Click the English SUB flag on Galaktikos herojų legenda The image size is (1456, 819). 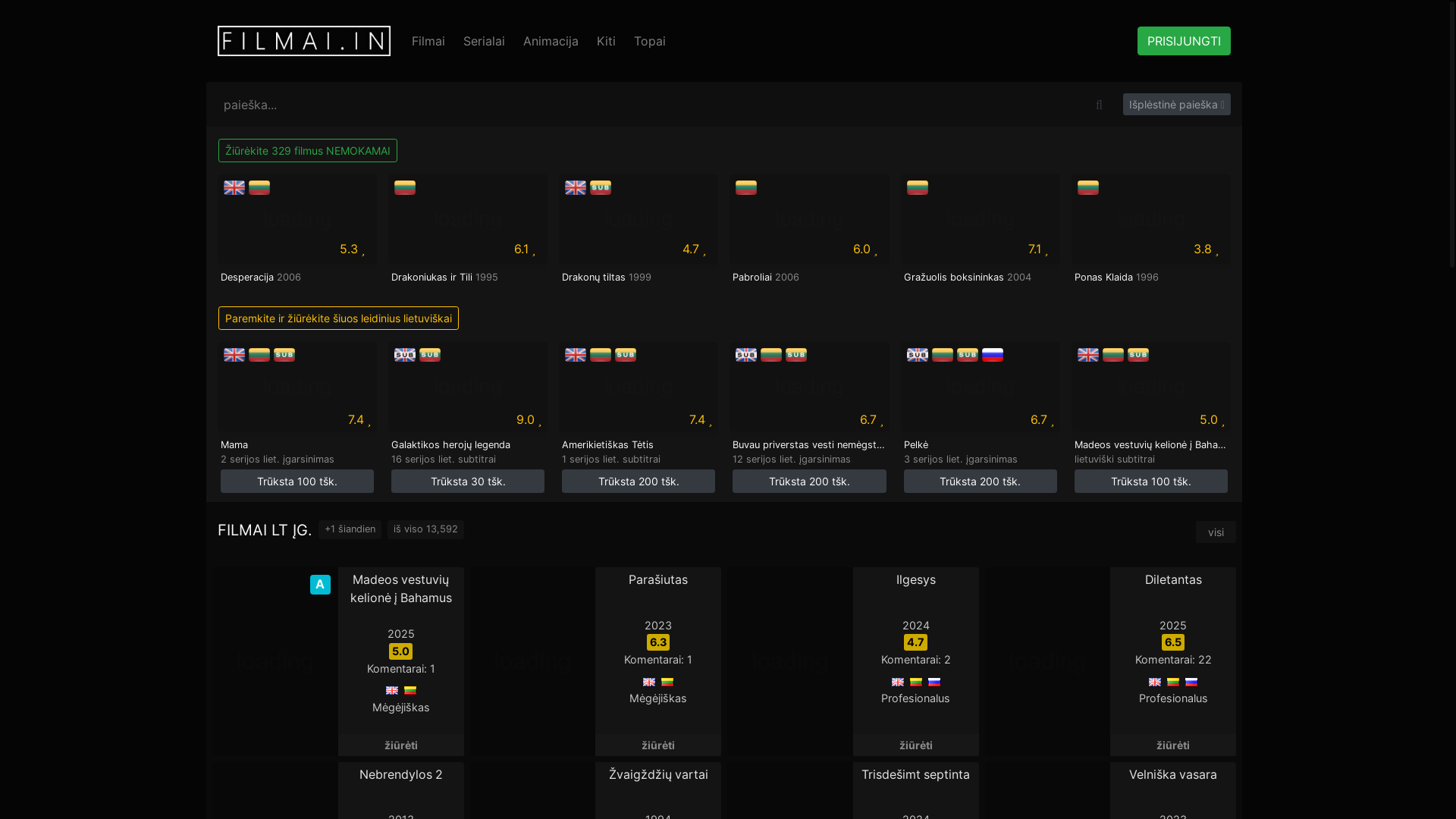(405, 355)
